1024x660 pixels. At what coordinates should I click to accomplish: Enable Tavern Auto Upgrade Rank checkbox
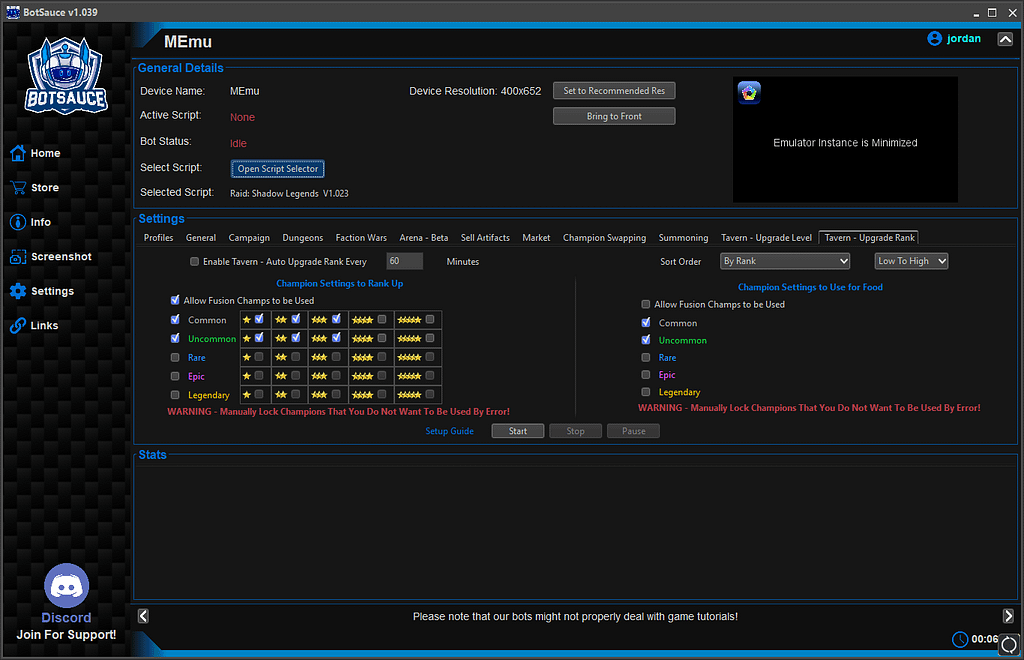pos(194,261)
